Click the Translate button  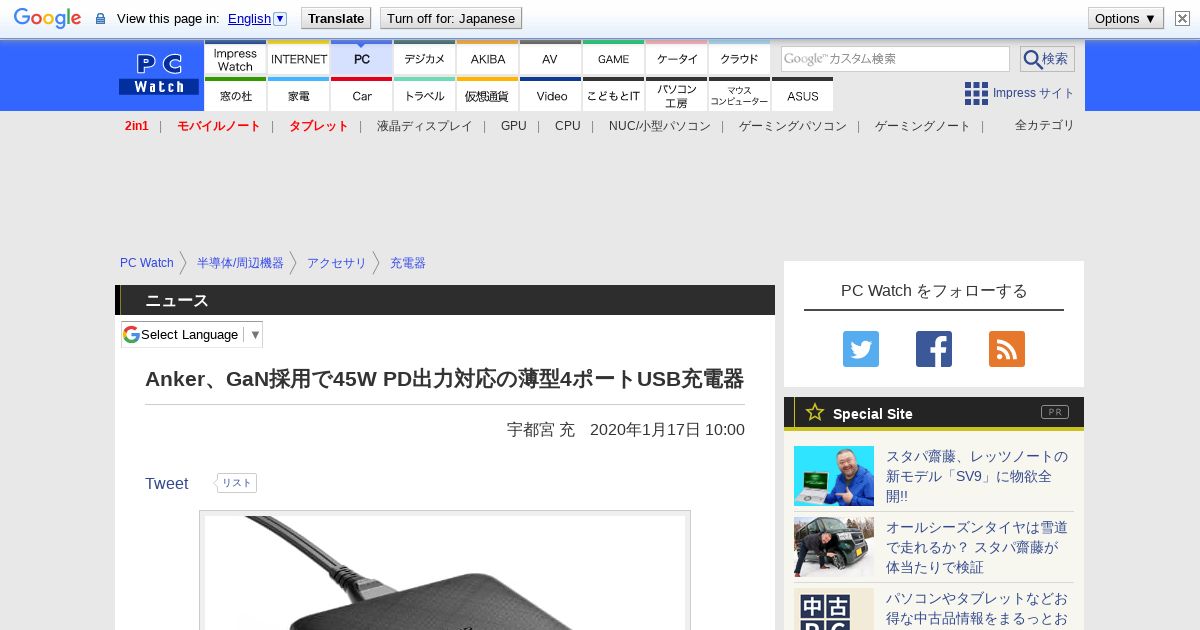tap(336, 18)
